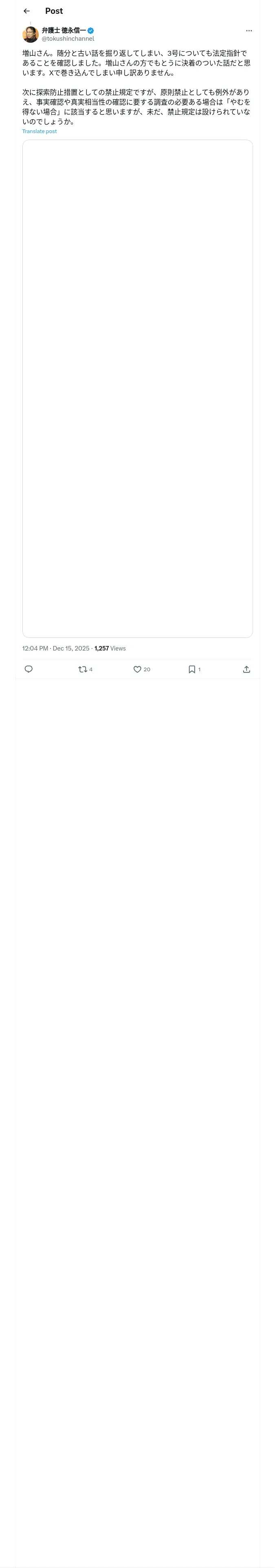Viewport: 275px width, 1568px height.
Task: Click display name 弁護士 徳永信一
Action: [x=64, y=31]
